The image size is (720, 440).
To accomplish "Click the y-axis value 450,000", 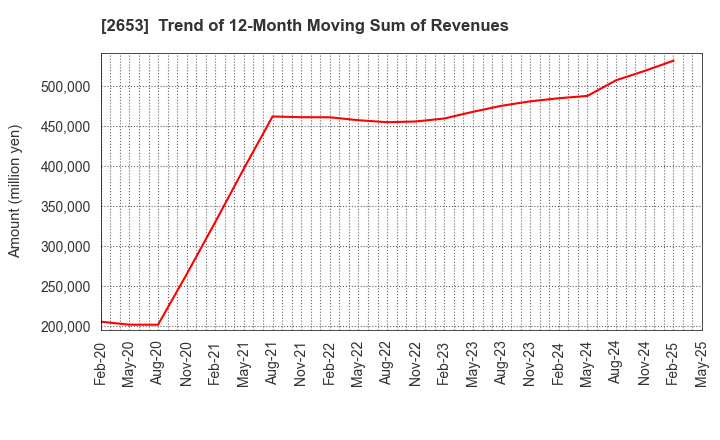I will 65,127.
